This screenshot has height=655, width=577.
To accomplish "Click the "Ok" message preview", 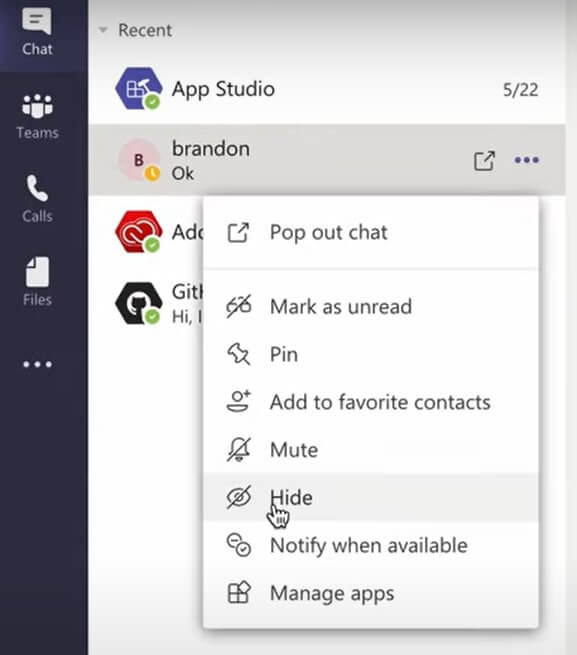I will pos(183,173).
